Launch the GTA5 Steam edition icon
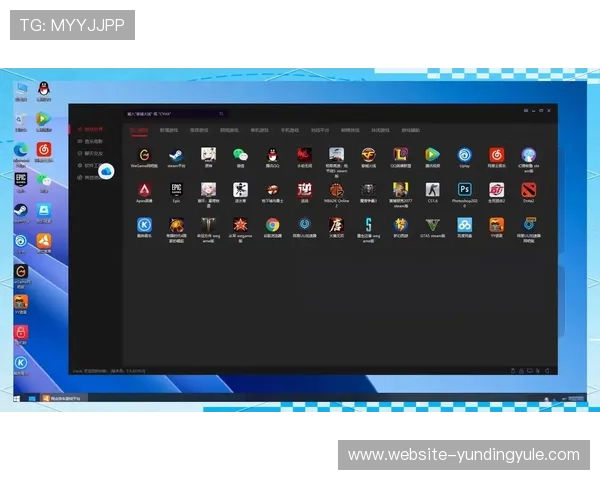This screenshot has width=600, height=480. click(432, 225)
